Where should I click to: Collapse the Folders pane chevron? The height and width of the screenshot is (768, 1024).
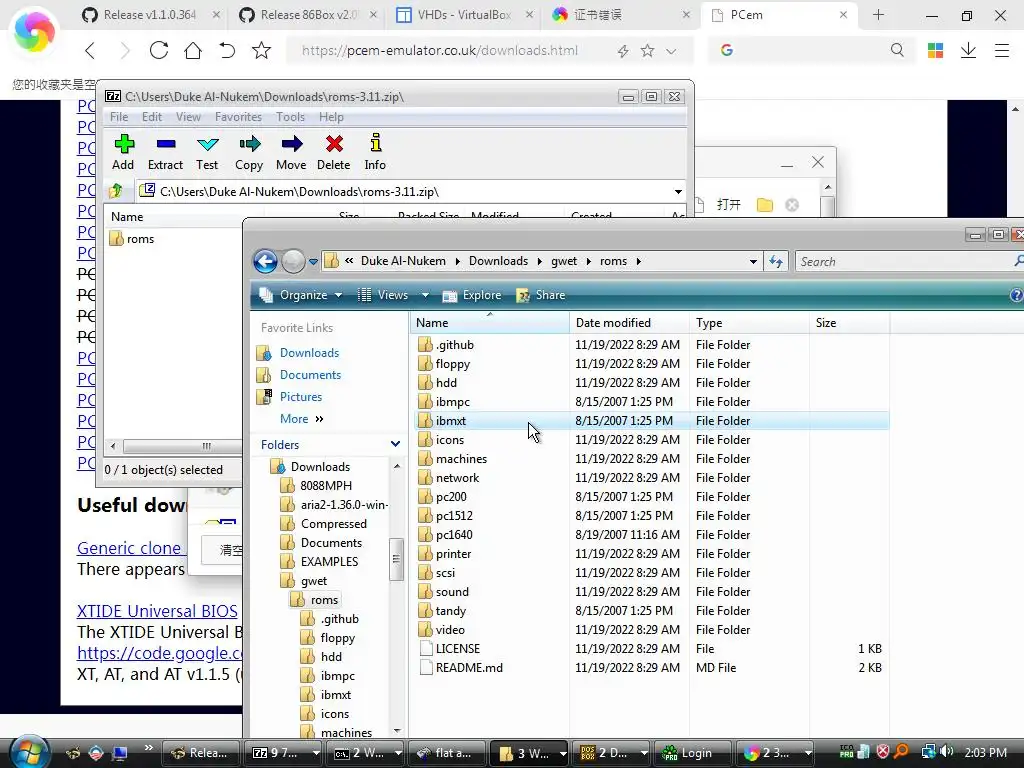(395, 444)
